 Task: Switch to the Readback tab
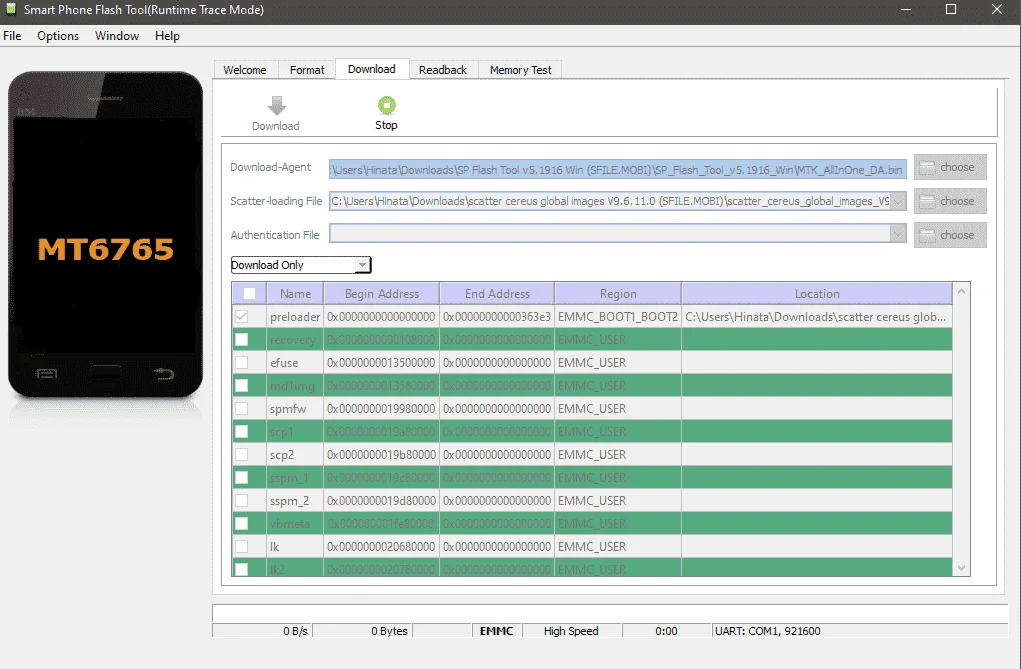tap(443, 70)
